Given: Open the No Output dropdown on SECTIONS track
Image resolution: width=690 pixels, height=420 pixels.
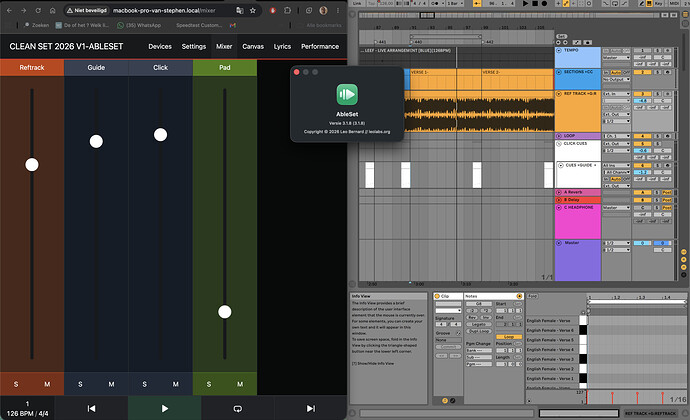Looking at the screenshot, I should [616, 79].
